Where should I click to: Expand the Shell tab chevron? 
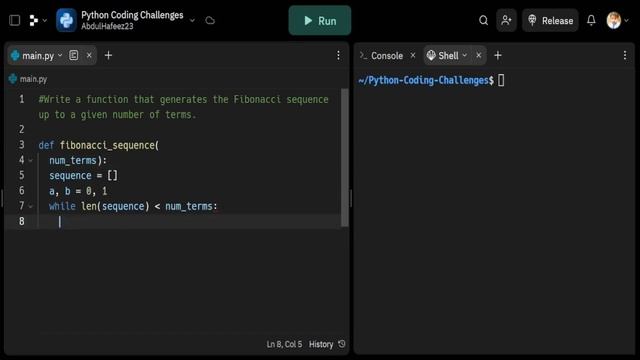click(x=464, y=55)
